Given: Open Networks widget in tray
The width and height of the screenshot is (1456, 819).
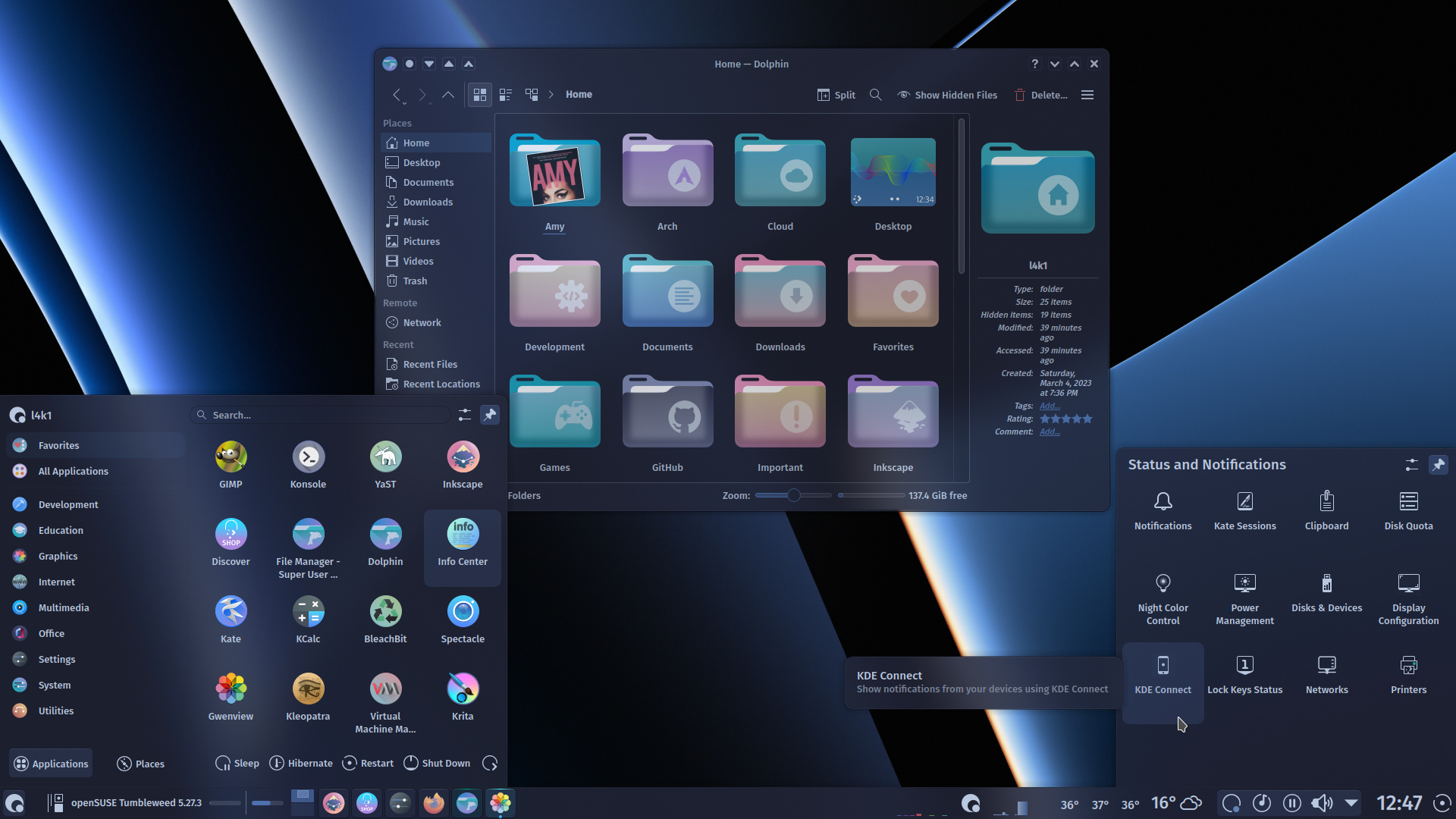Looking at the screenshot, I should click(x=1326, y=674).
